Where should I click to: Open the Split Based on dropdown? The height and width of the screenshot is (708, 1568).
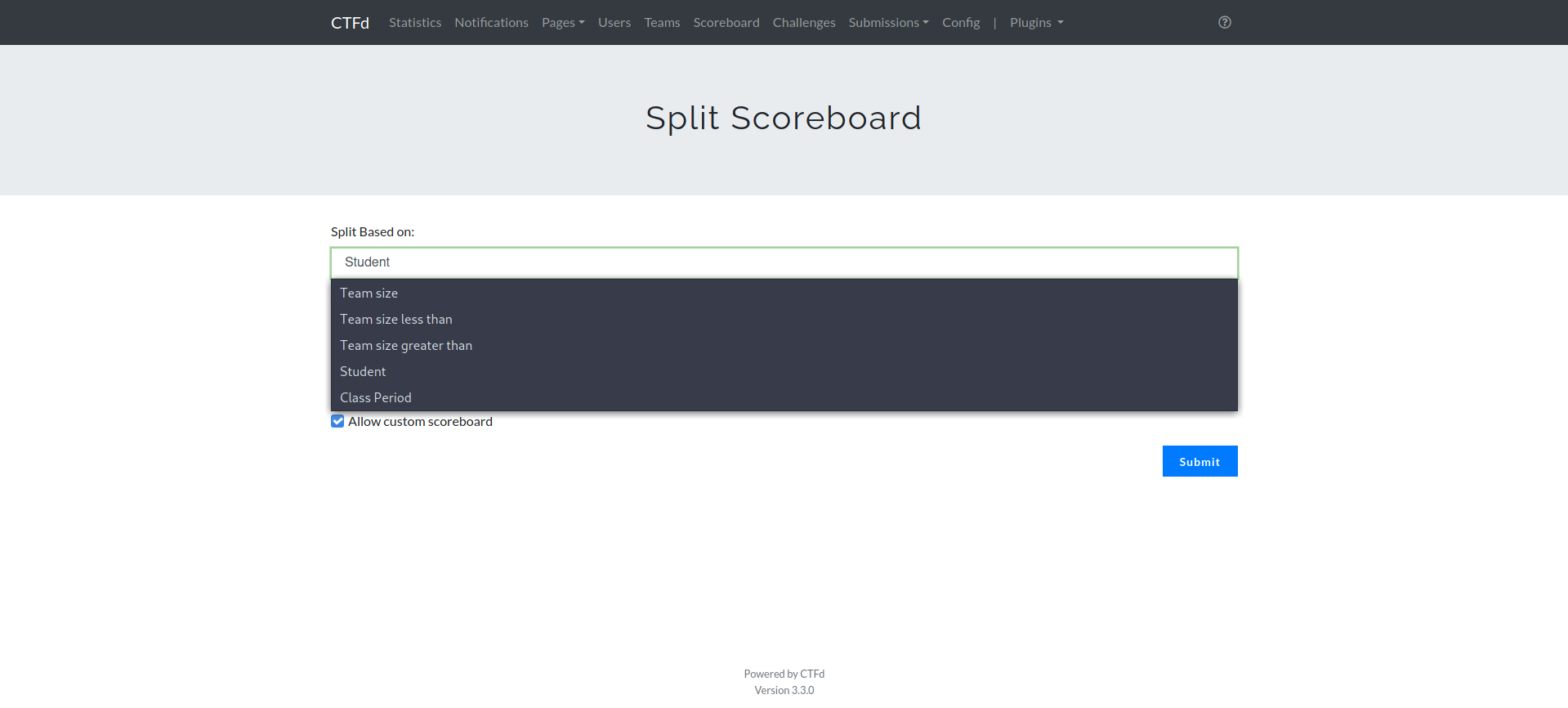pos(784,262)
